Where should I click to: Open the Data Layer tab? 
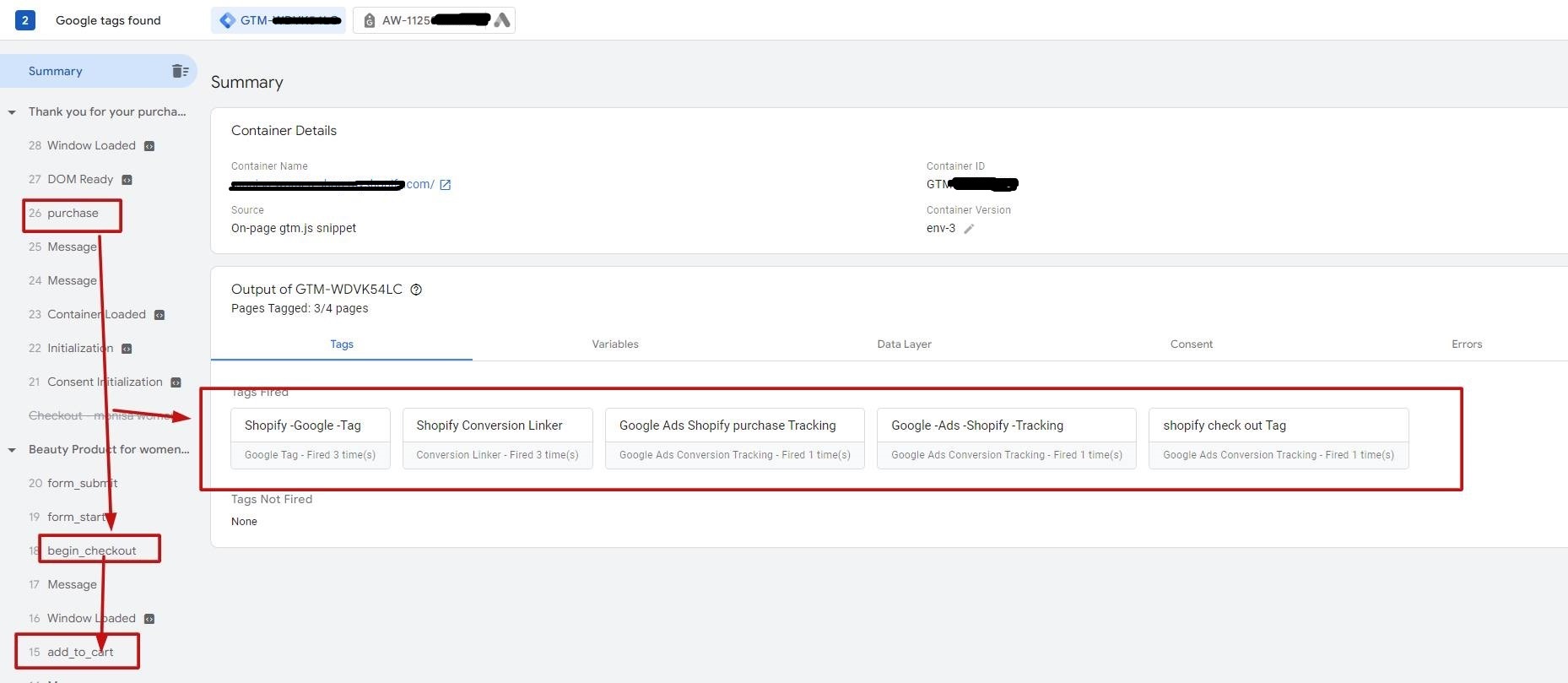pos(904,344)
